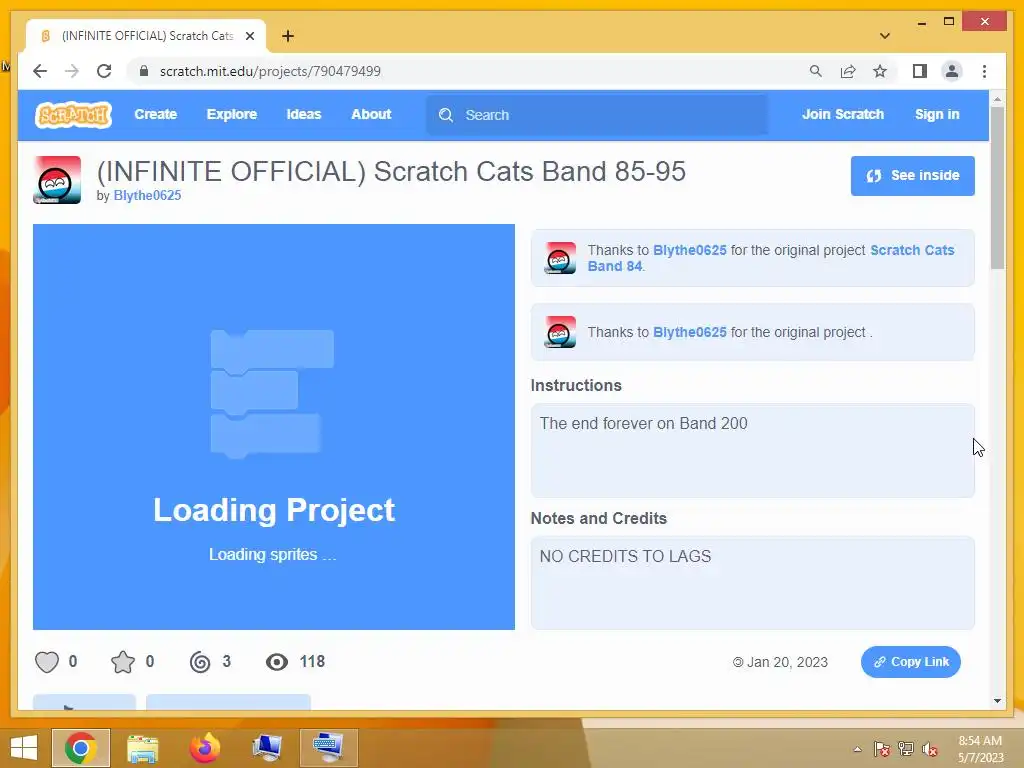Open the About menu item
Viewport: 1024px width, 768px height.
[371, 114]
